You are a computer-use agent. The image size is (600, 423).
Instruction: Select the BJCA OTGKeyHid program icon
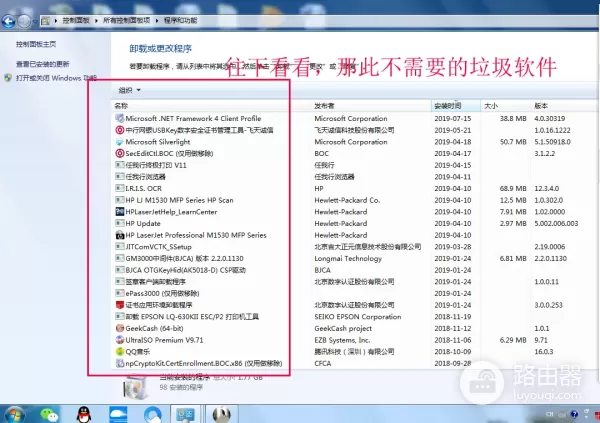pyautogui.click(x=120, y=270)
